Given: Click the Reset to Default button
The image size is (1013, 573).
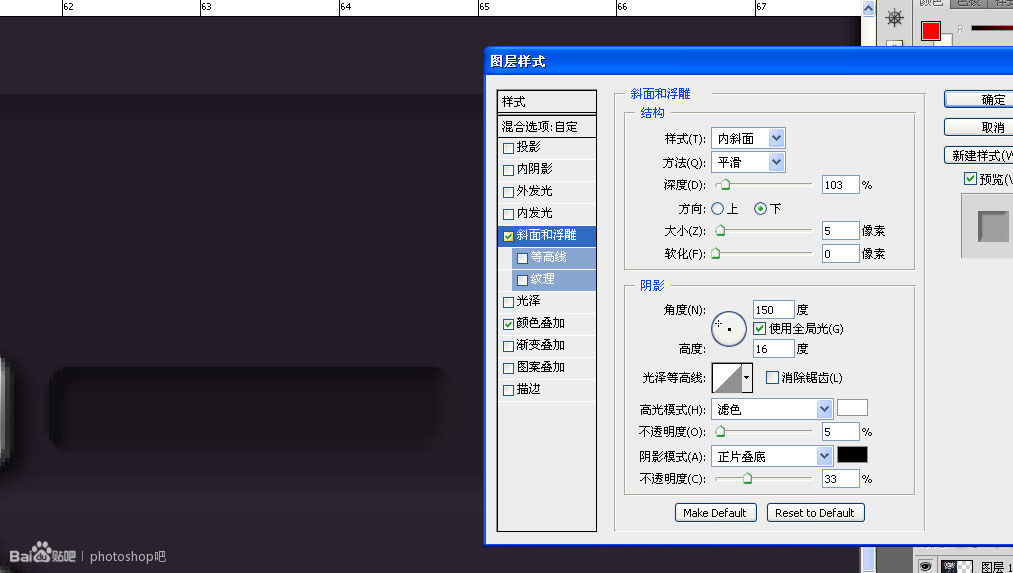Looking at the screenshot, I should pyautogui.click(x=815, y=513).
